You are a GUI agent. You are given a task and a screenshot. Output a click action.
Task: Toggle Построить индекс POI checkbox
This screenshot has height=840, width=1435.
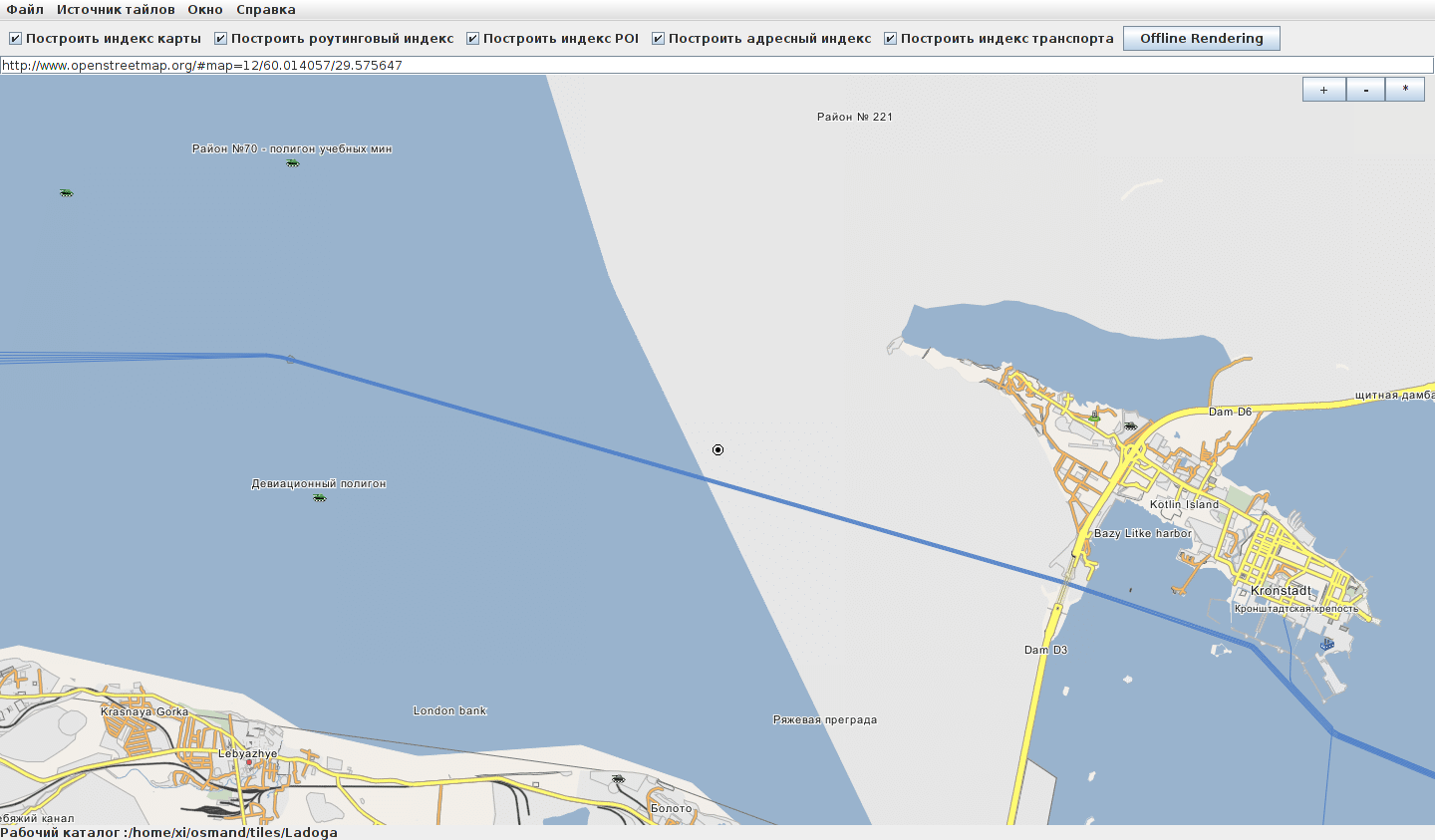[x=472, y=39]
